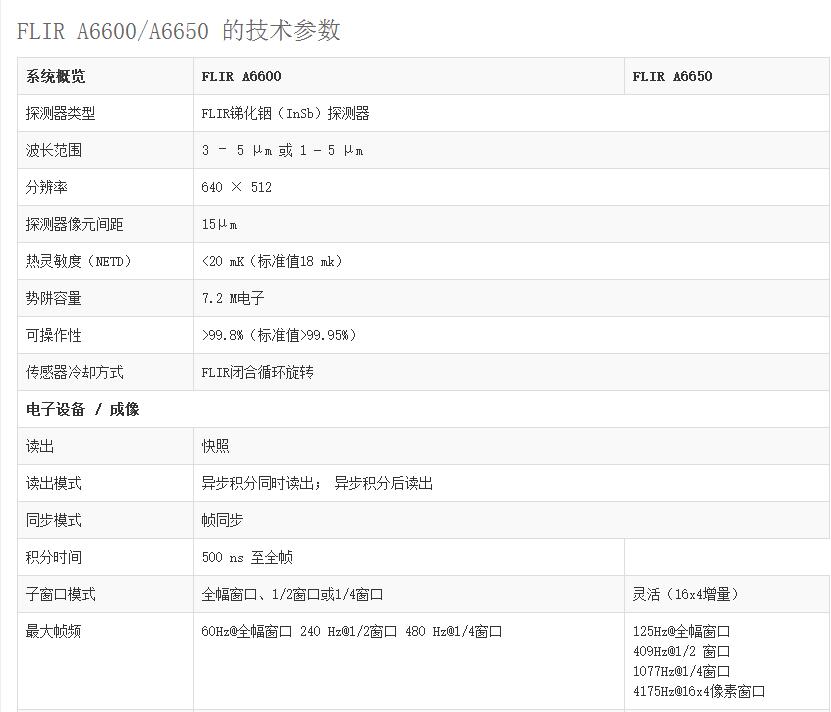This screenshot has width=831, height=712.
Task: Select the 子窗口模式 row label
Action: click(60, 594)
